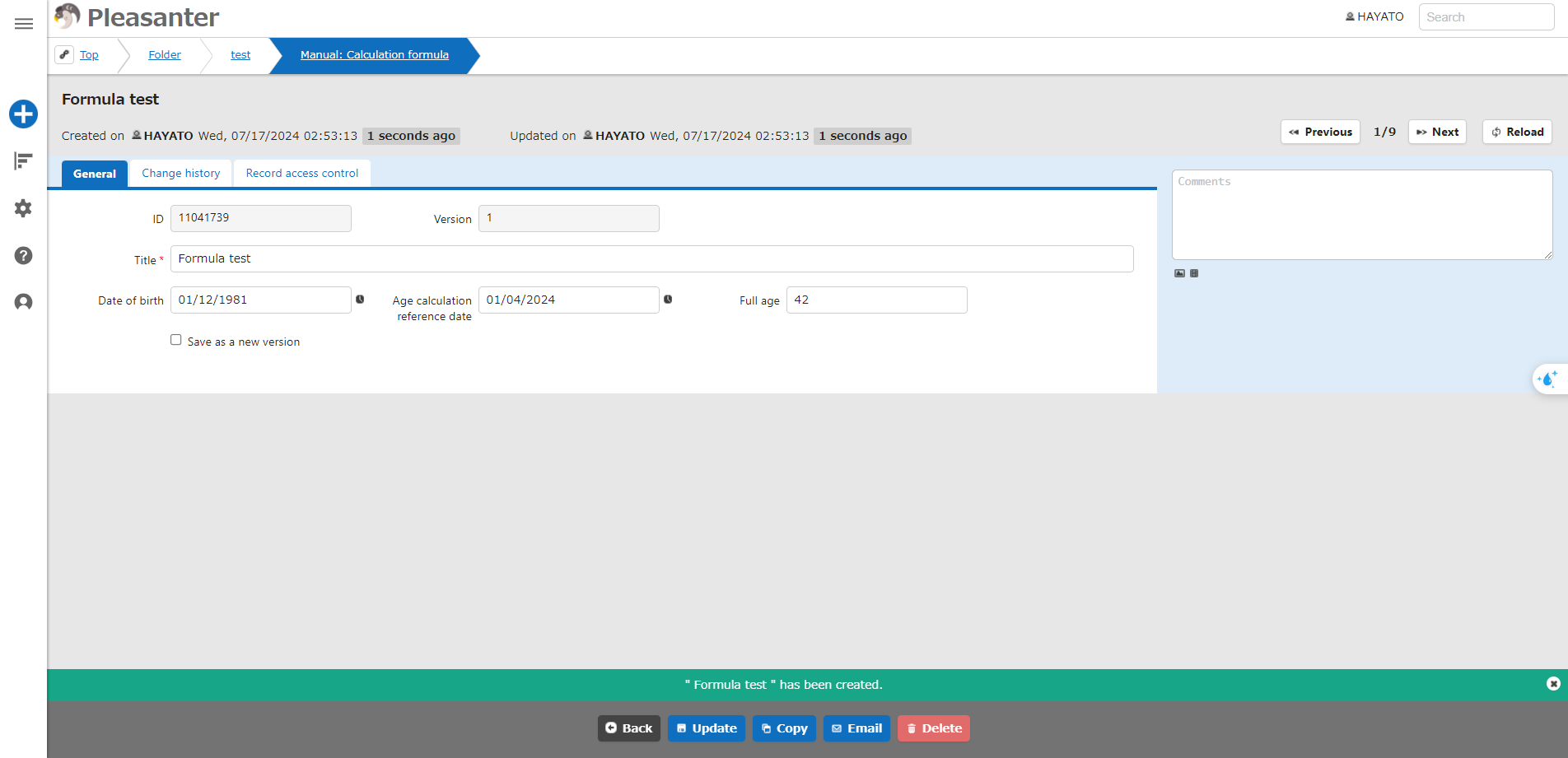Click the wrench icon beside Top breadcrumb
The width and height of the screenshot is (1568, 758).
[64, 54]
